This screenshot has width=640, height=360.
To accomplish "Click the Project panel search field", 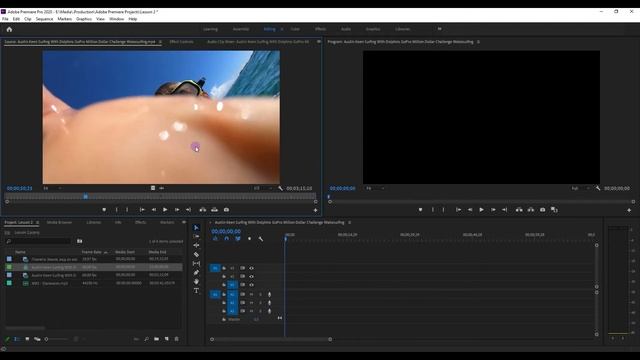I will (x=38, y=241).
